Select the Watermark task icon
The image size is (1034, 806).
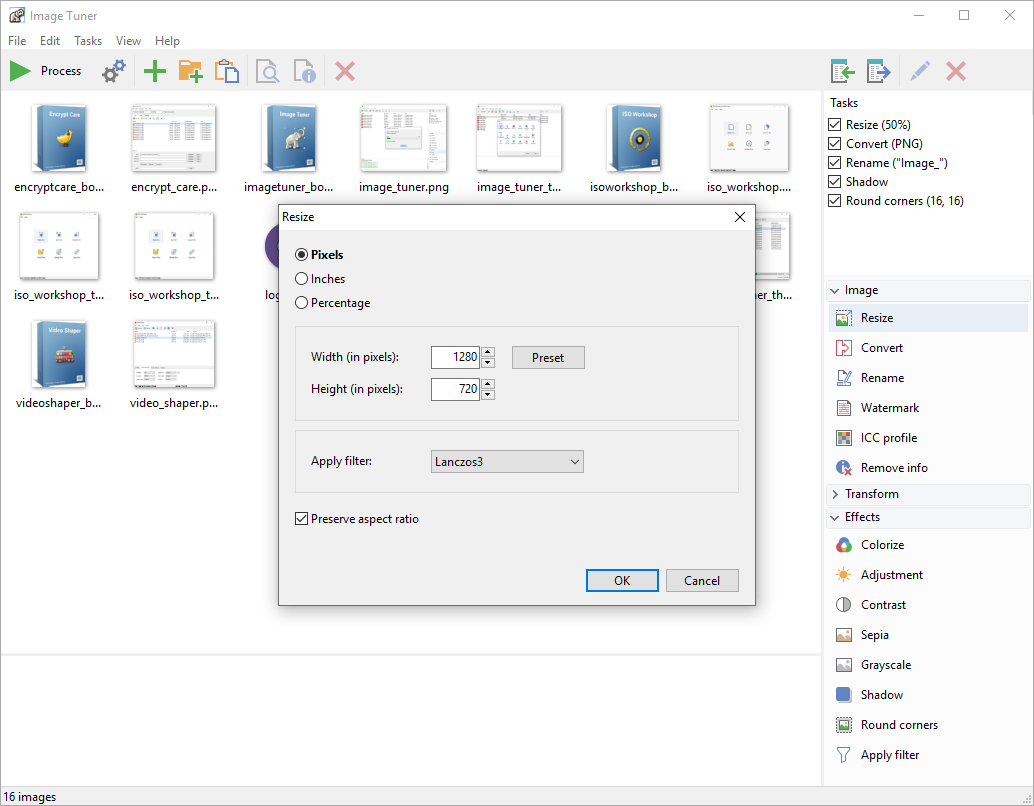pyautogui.click(x=843, y=408)
